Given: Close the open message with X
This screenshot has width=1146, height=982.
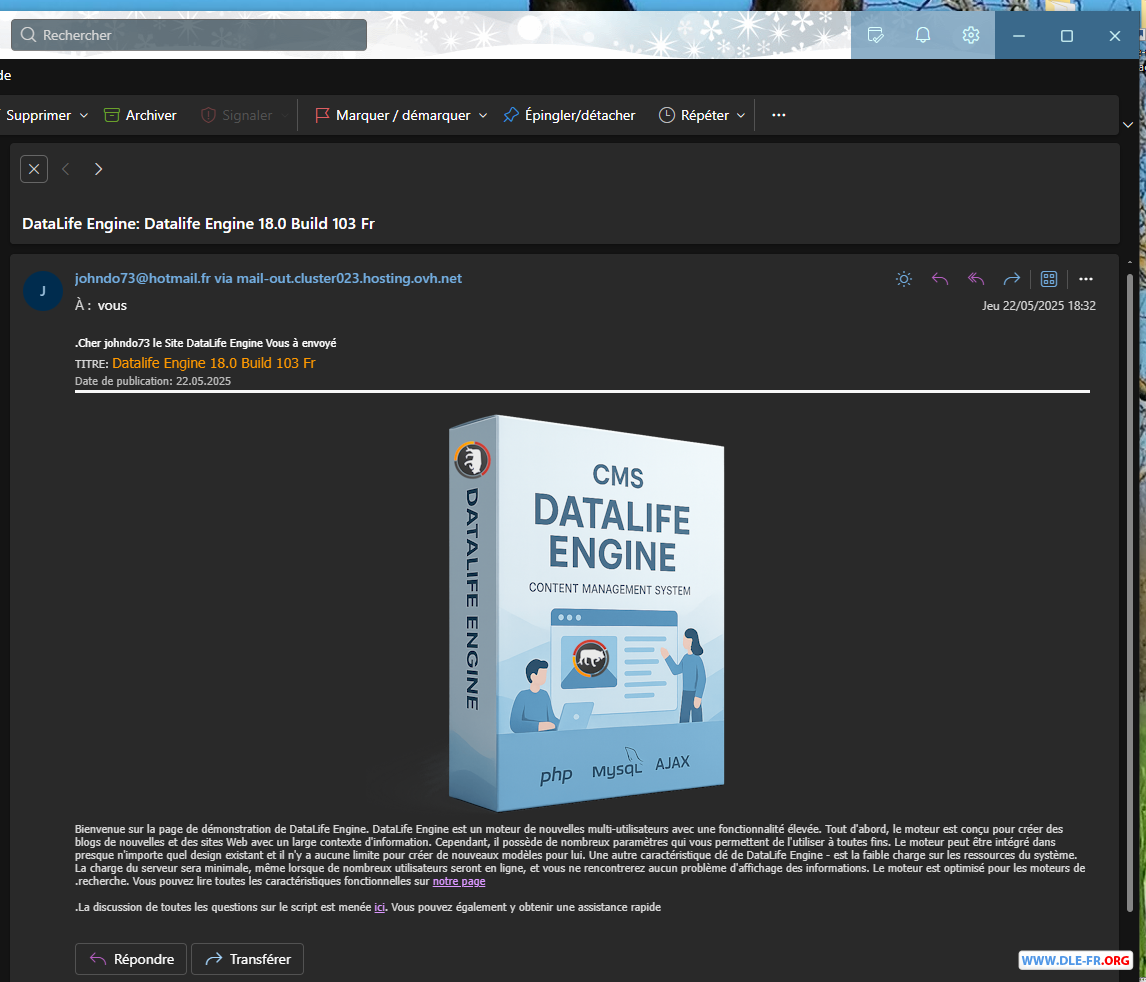Looking at the screenshot, I should tap(34, 169).
